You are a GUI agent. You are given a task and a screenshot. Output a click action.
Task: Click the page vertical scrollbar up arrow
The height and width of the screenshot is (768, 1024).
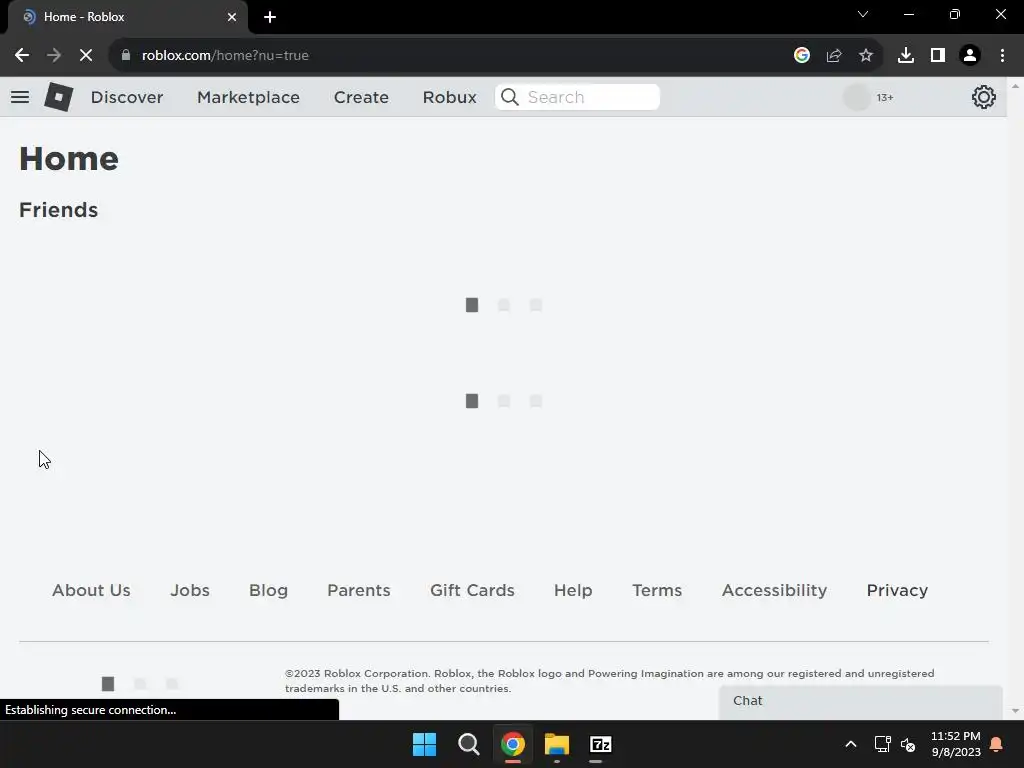(x=1015, y=86)
